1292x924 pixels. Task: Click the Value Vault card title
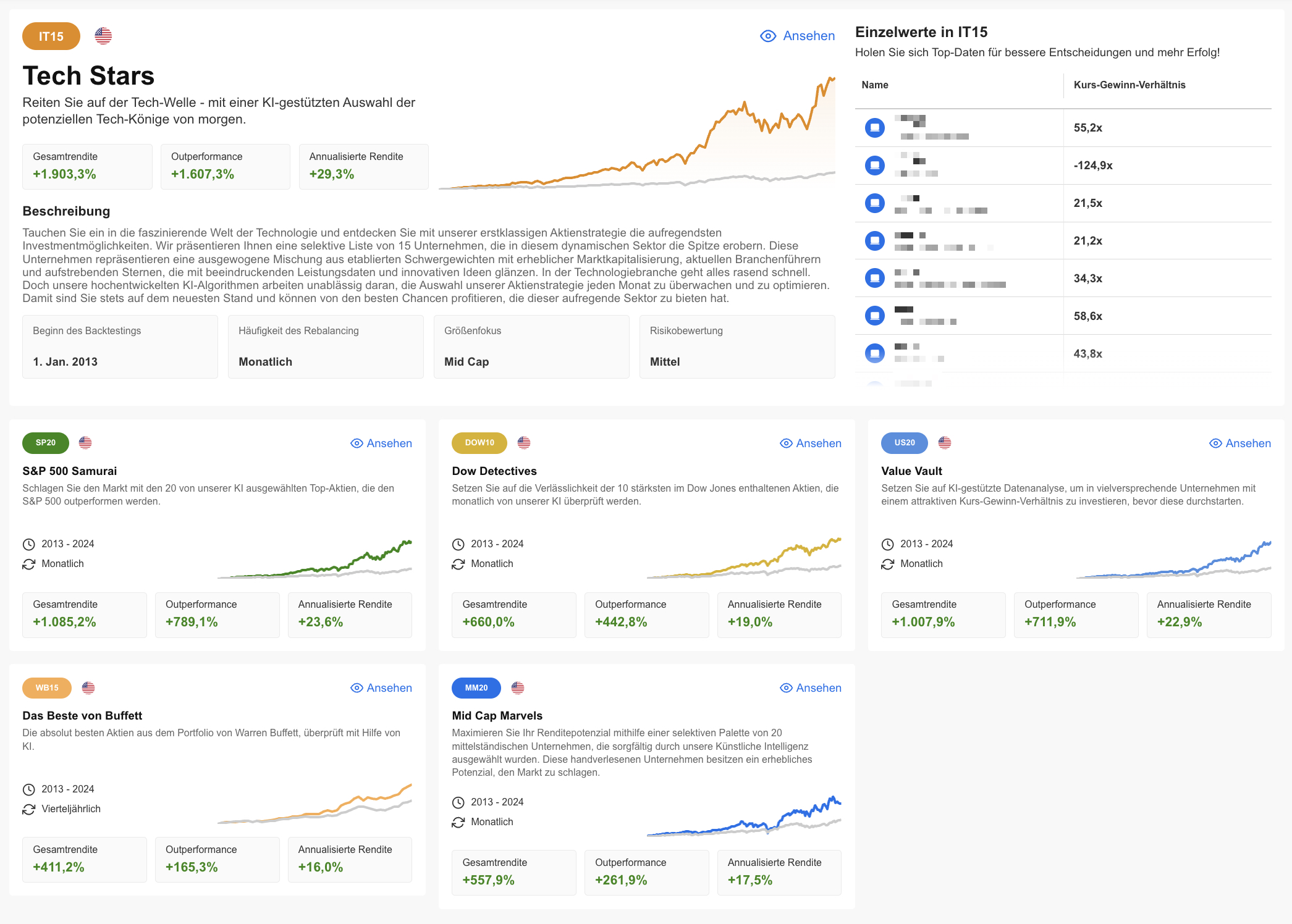point(911,471)
